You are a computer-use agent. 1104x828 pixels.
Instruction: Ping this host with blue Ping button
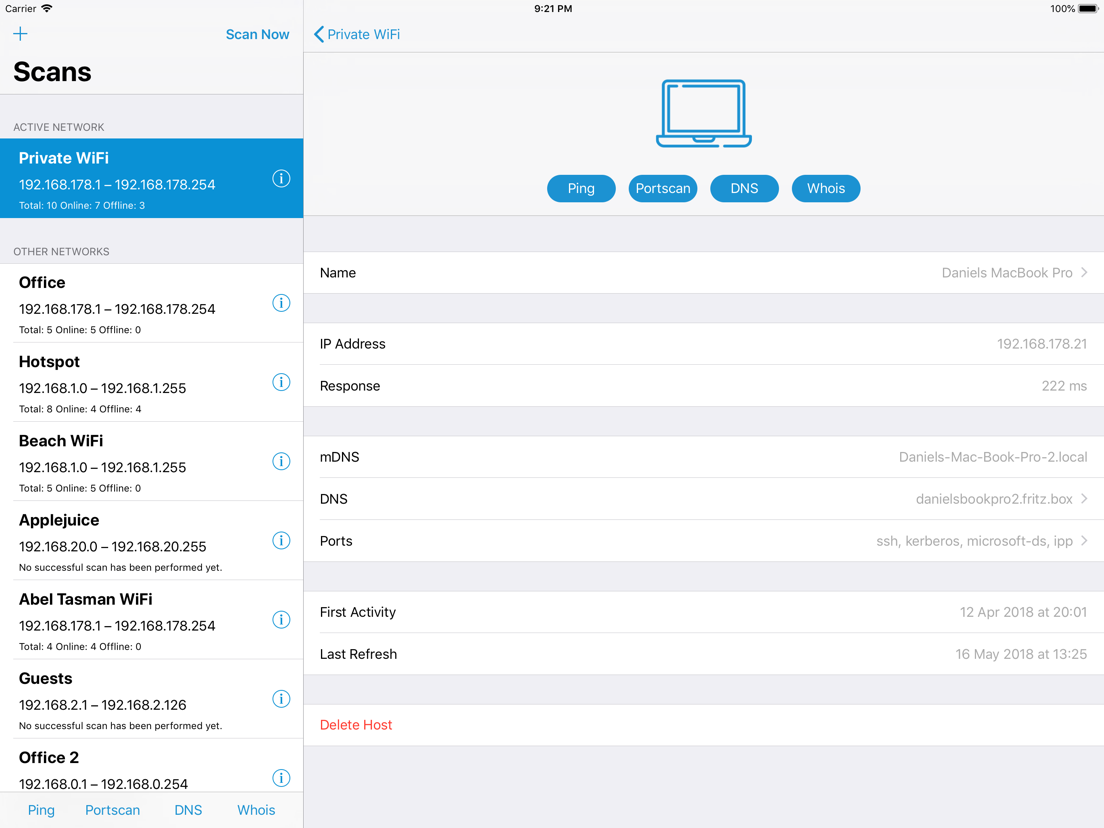click(x=581, y=189)
